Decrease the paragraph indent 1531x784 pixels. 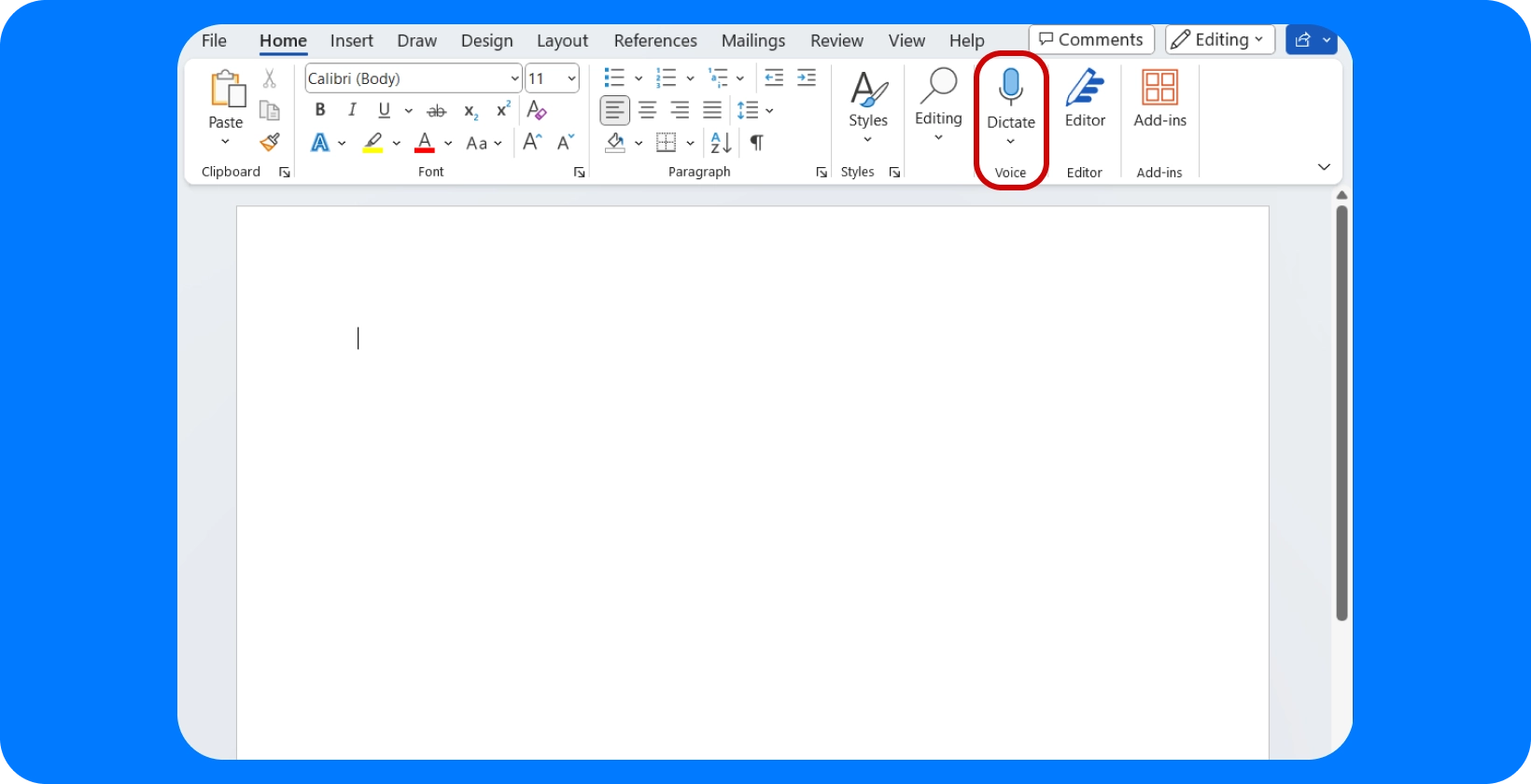click(x=774, y=77)
